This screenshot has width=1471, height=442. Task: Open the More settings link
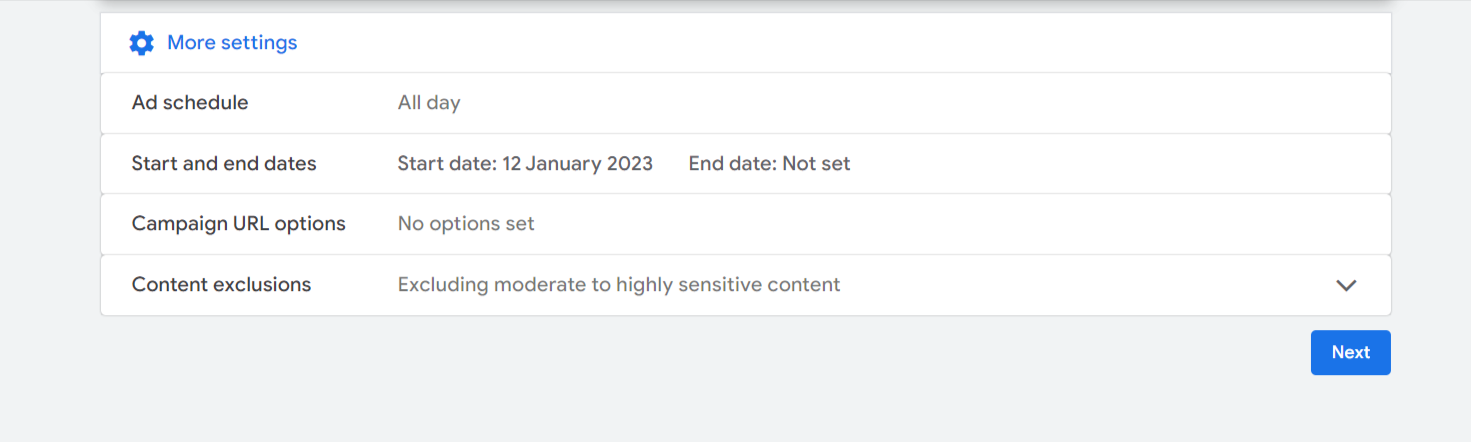pyautogui.click(x=232, y=43)
